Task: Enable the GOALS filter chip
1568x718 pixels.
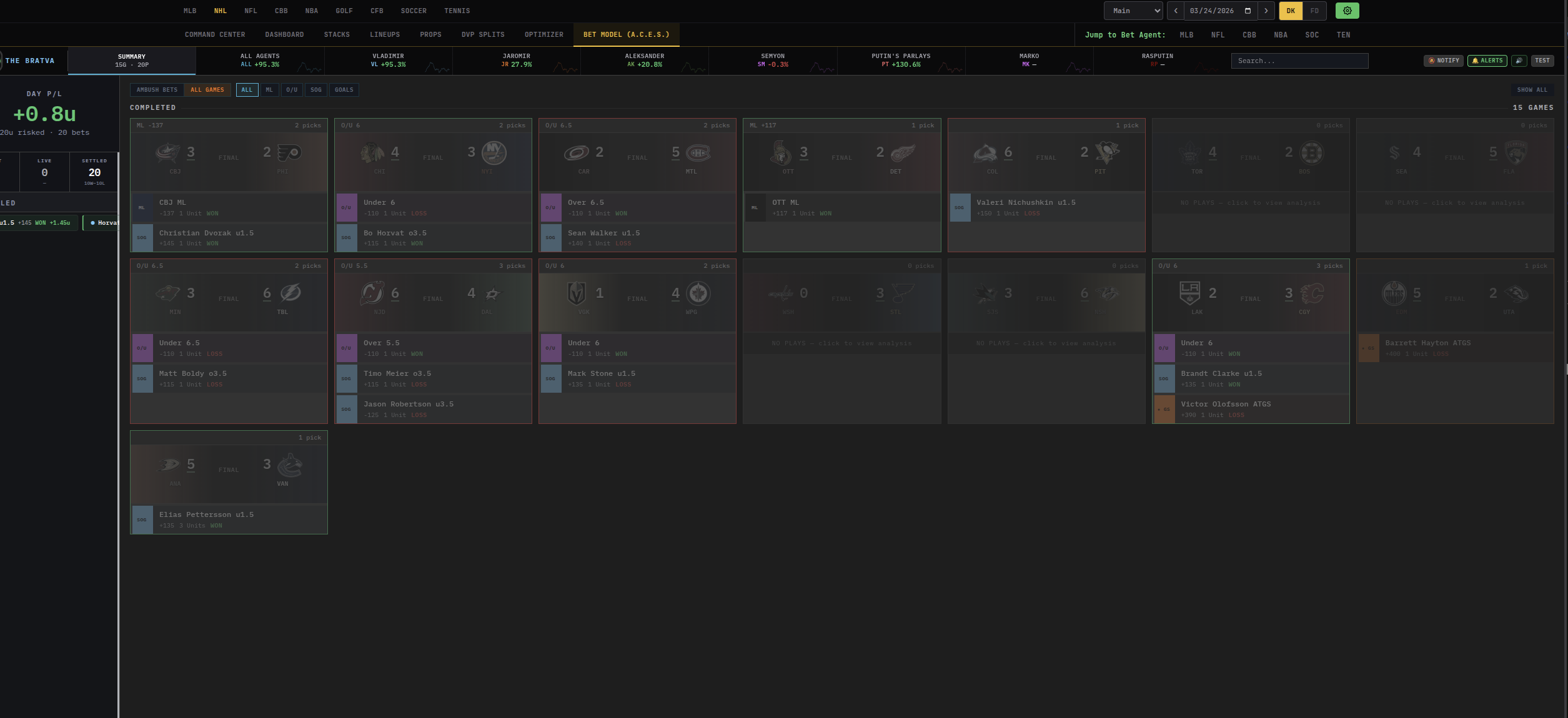Action: 344,89
